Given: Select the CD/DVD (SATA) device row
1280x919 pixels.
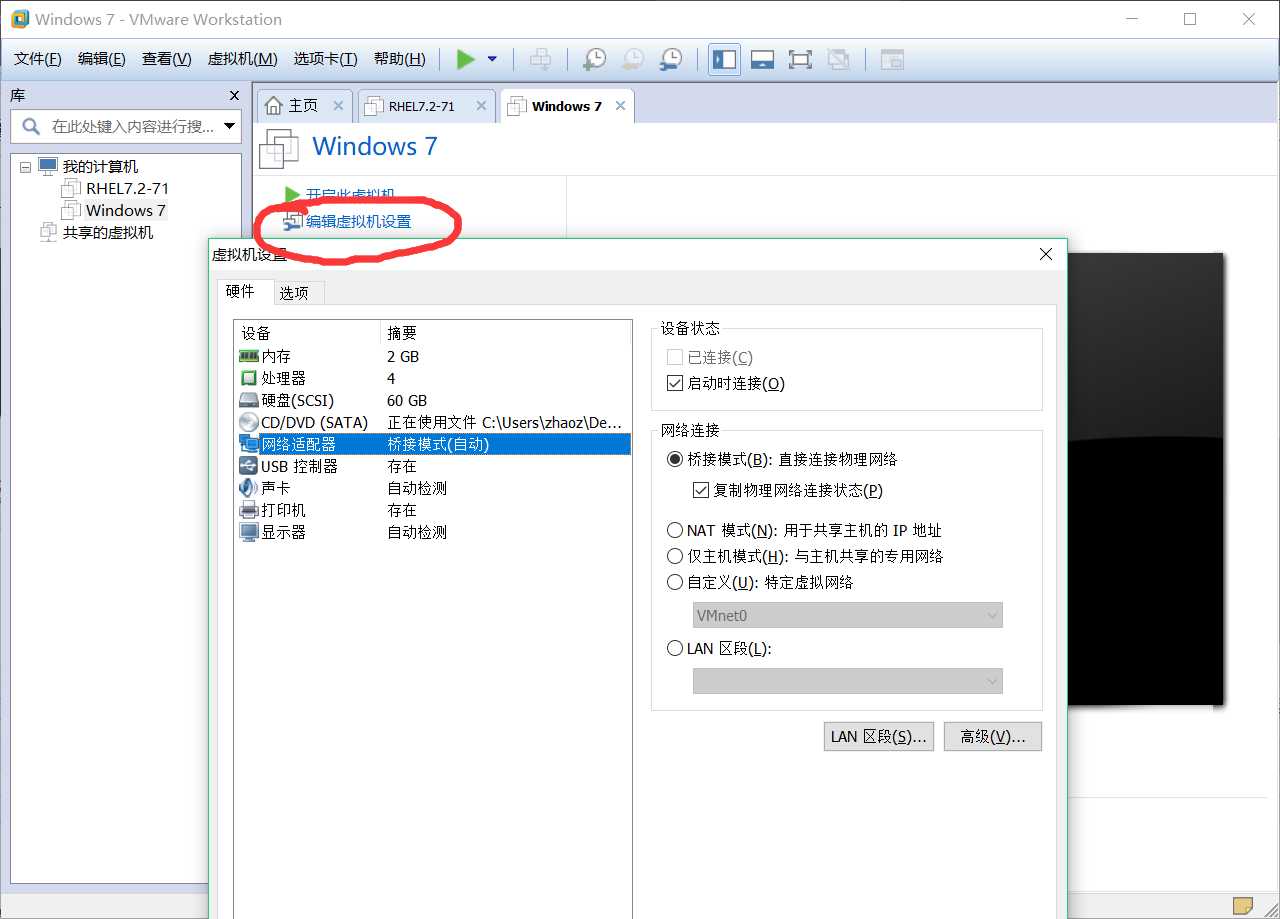Looking at the screenshot, I should [432, 422].
